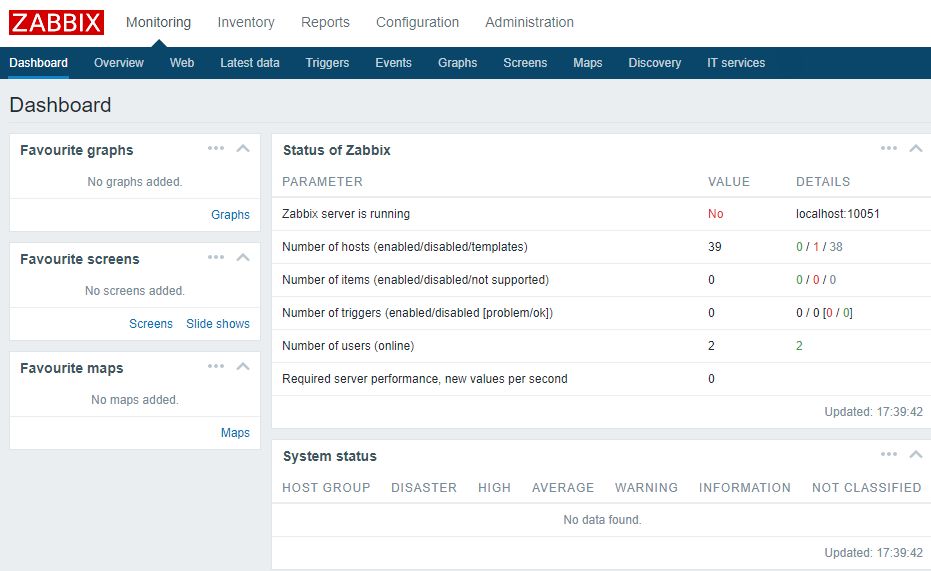931x571 pixels.
Task: Click the AVERAGE severity column header
Action: click(x=563, y=488)
